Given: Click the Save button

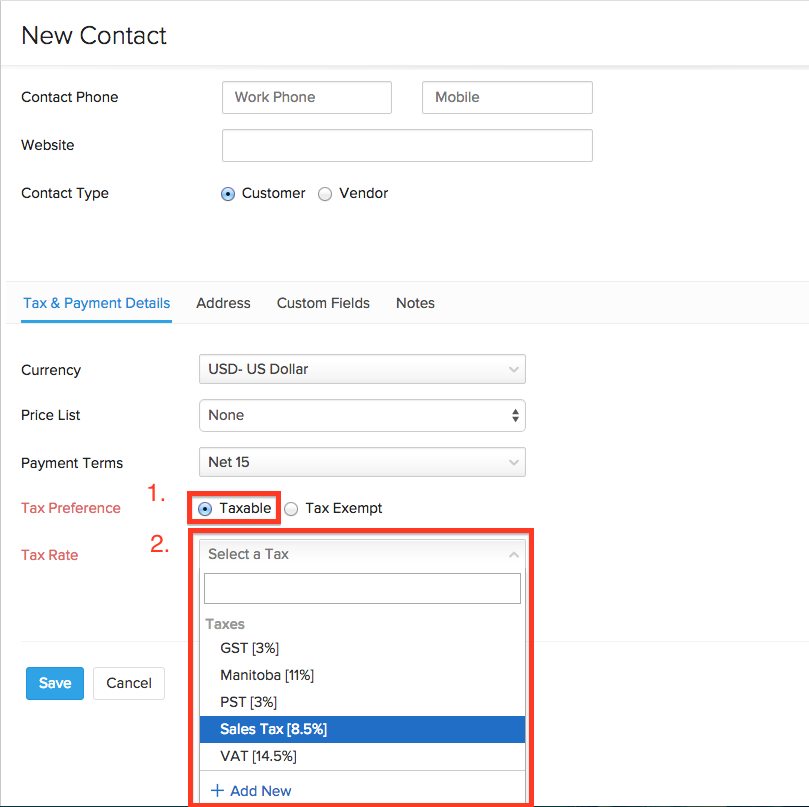Looking at the screenshot, I should pyautogui.click(x=54, y=683).
